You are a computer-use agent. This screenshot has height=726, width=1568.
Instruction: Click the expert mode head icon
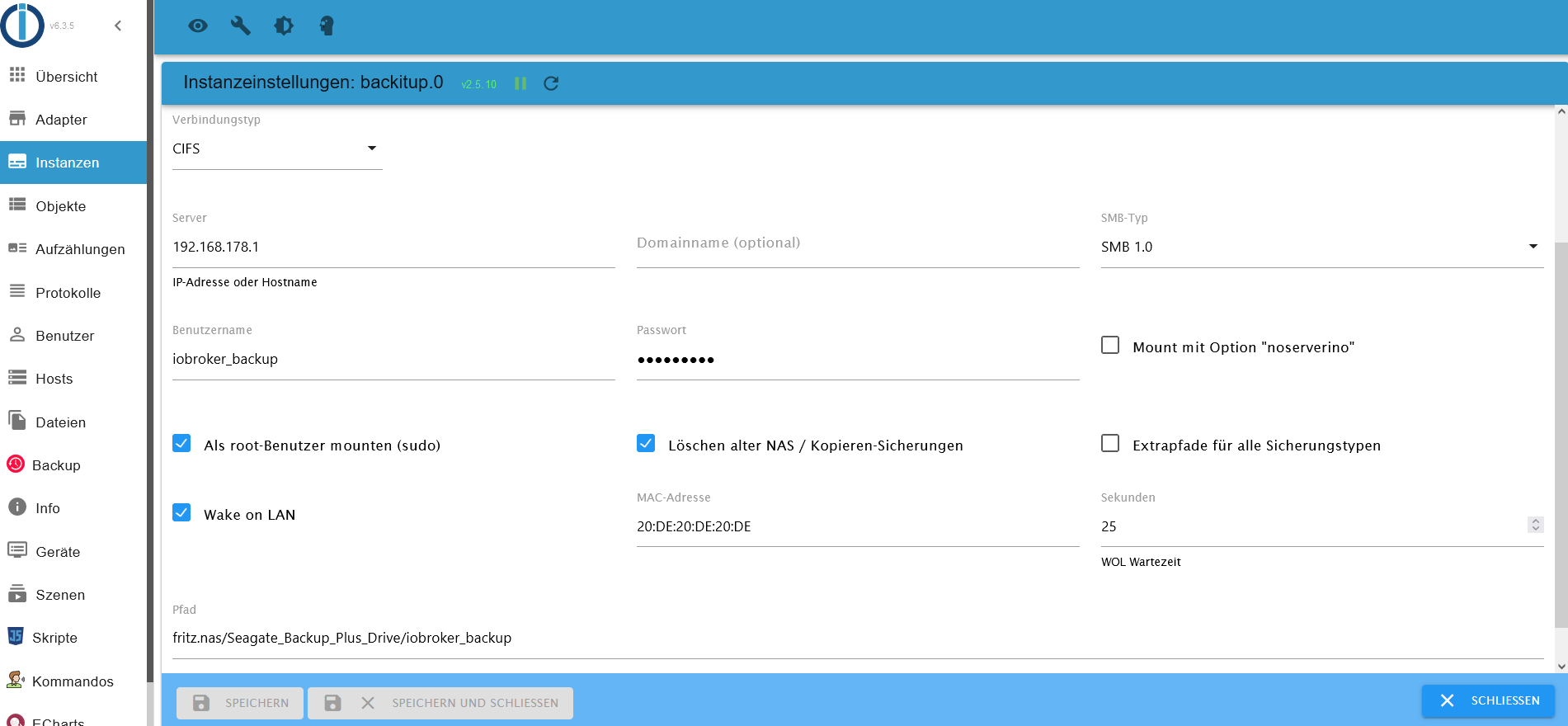pos(327,26)
